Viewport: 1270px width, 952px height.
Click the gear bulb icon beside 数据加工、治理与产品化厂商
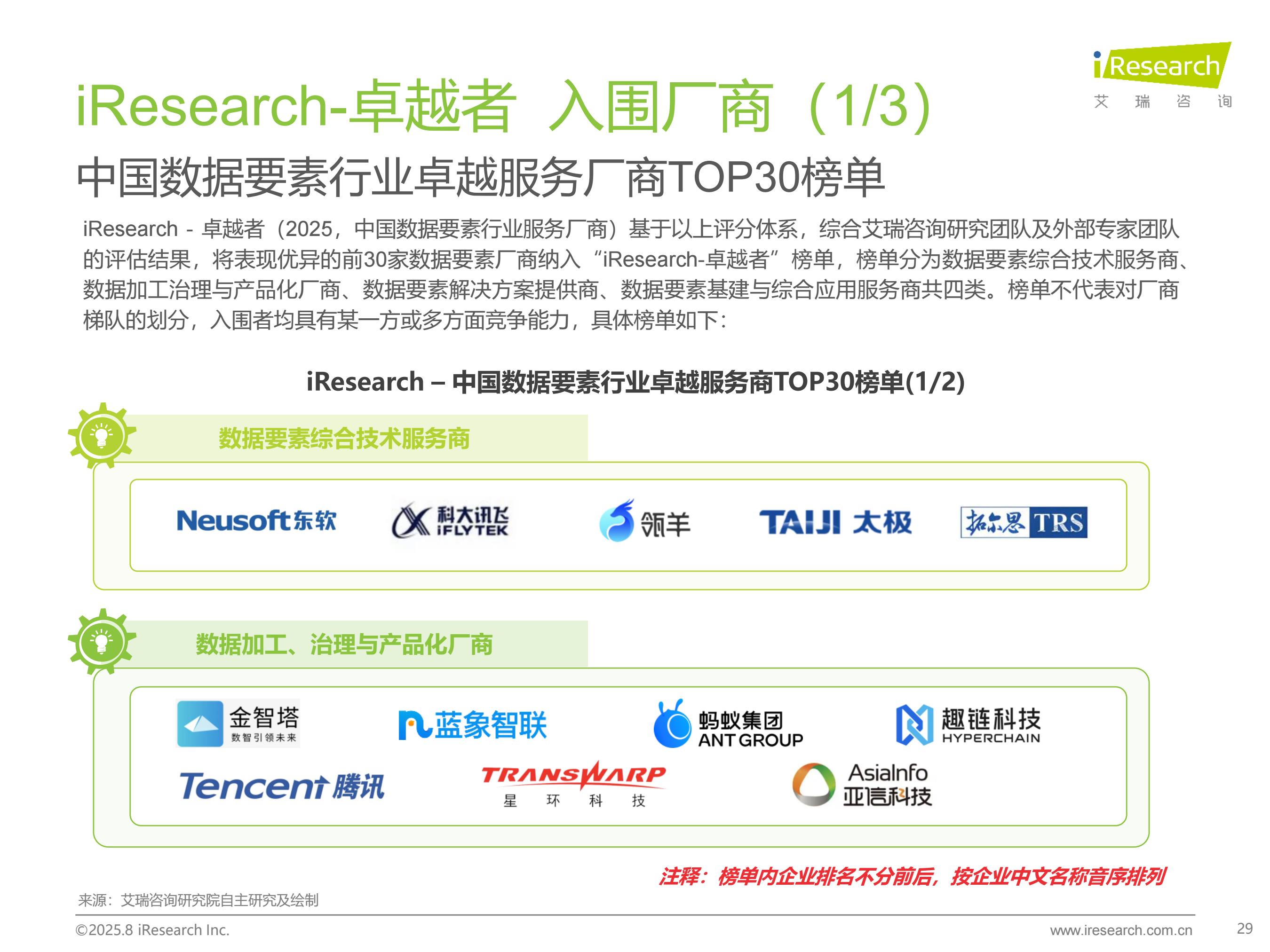point(102,642)
